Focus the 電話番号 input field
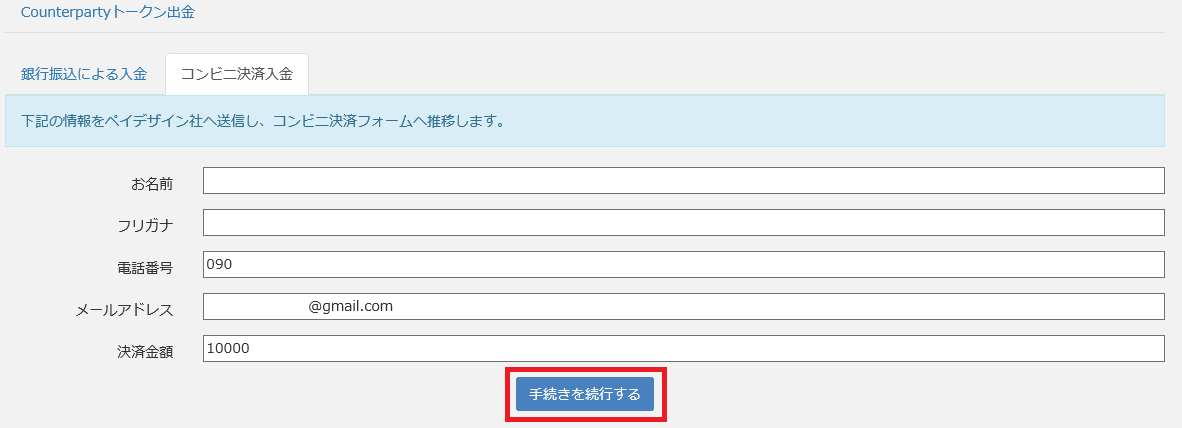1182x428 pixels. coord(683,264)
